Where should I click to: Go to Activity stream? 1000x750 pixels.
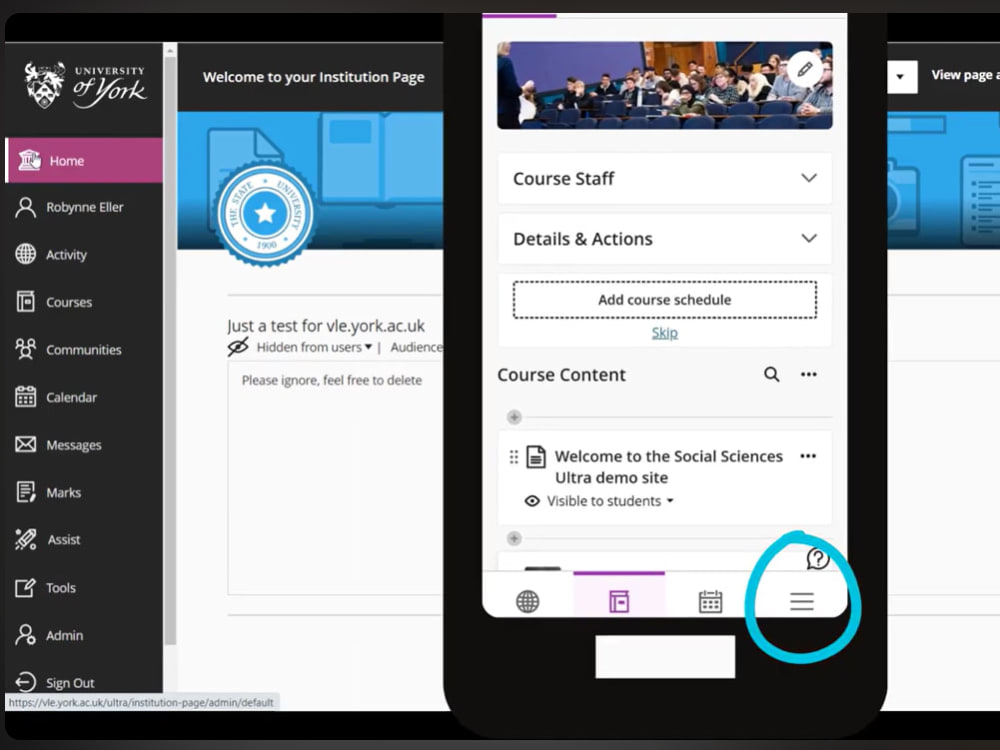84,254
